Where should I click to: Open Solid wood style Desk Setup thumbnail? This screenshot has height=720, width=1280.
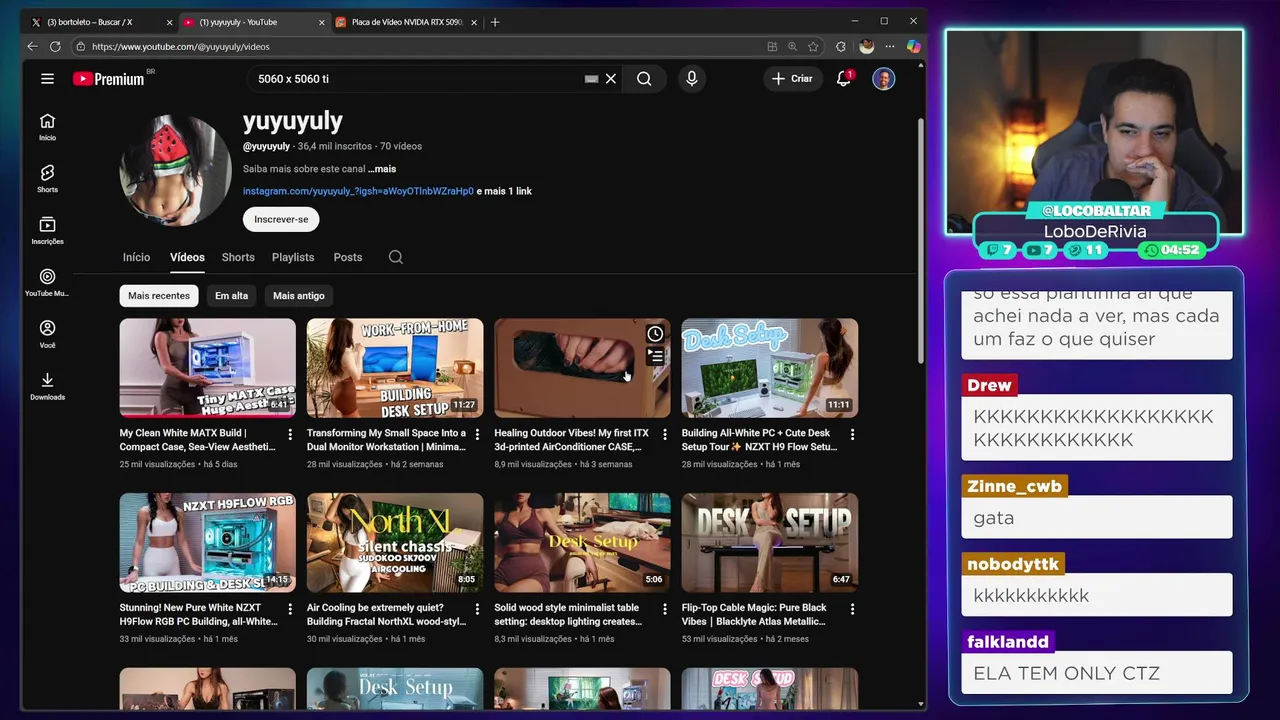coord(582,542)
